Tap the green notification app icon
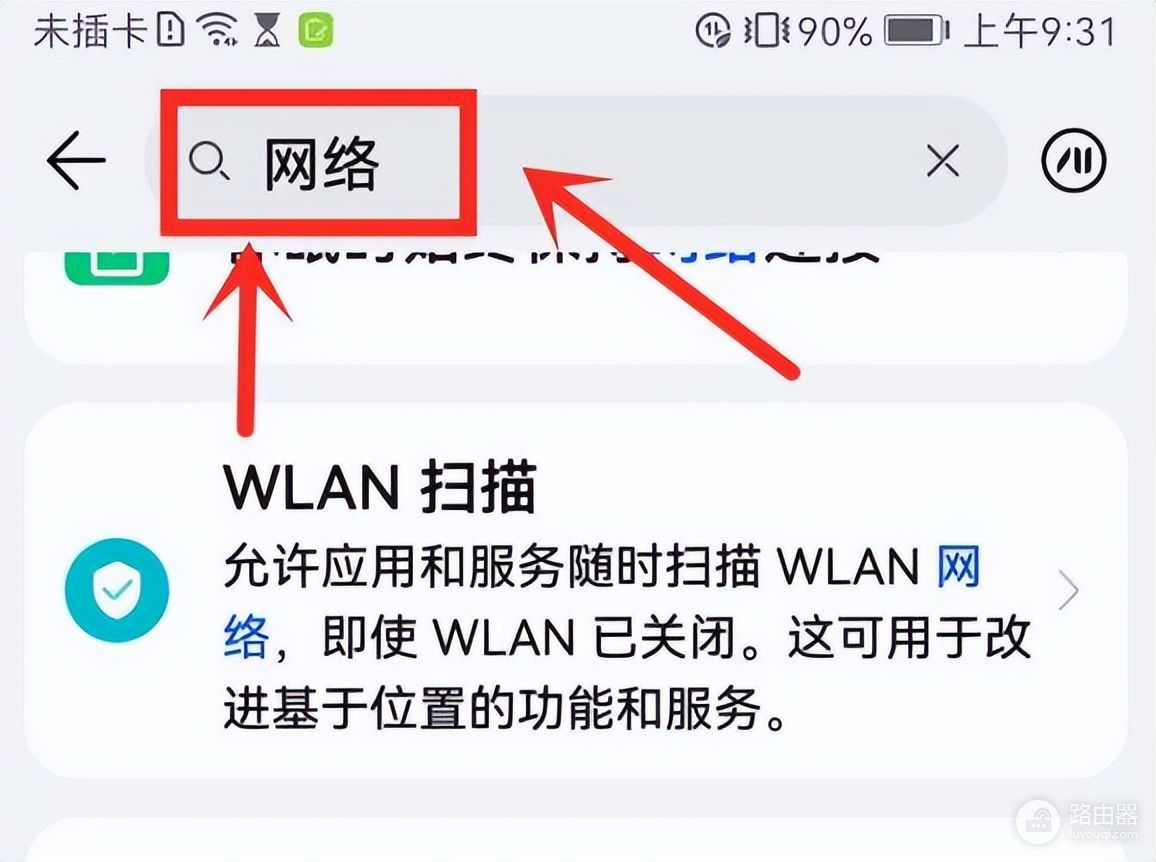 [316, 31]
